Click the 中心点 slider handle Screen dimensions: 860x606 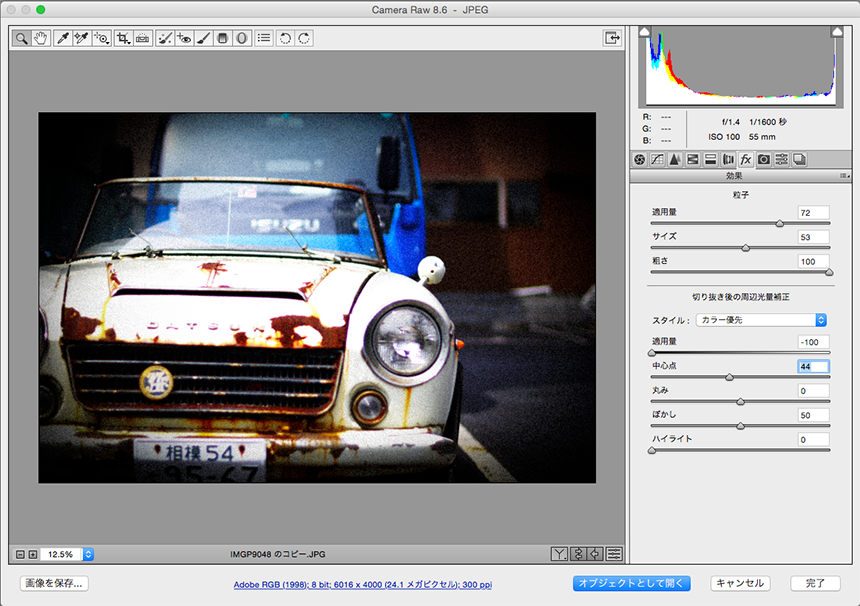point(729,377)
